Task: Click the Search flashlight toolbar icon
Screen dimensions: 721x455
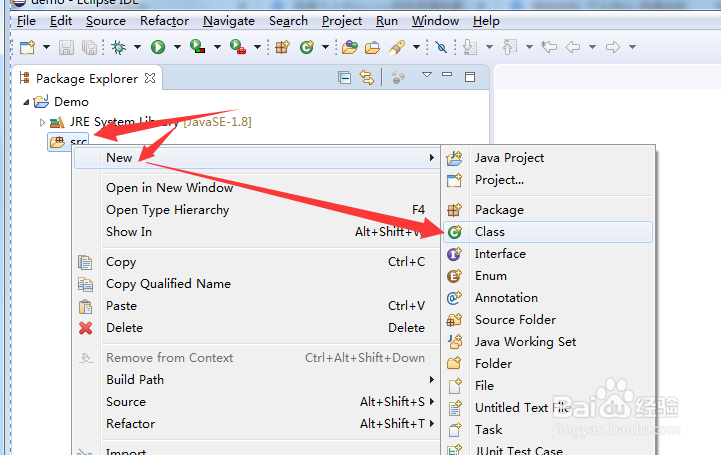Action: click(396, 47)
